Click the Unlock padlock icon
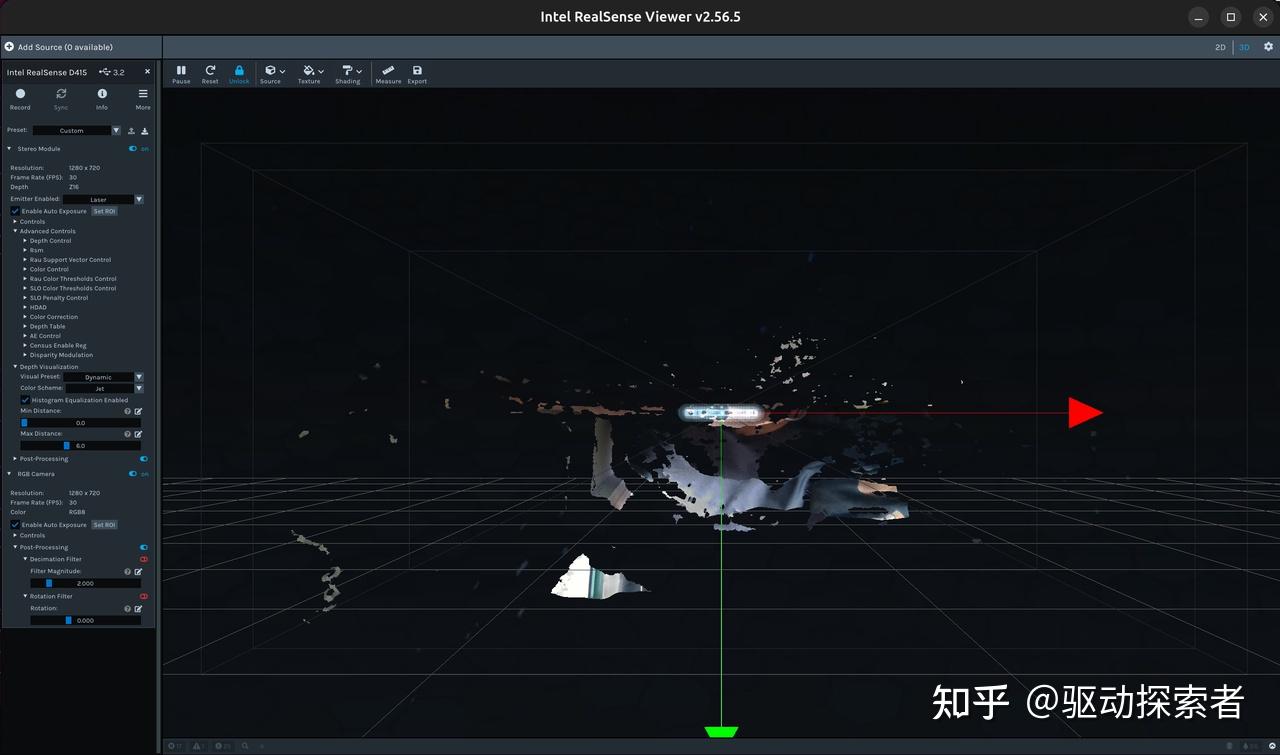 [239, 71]
